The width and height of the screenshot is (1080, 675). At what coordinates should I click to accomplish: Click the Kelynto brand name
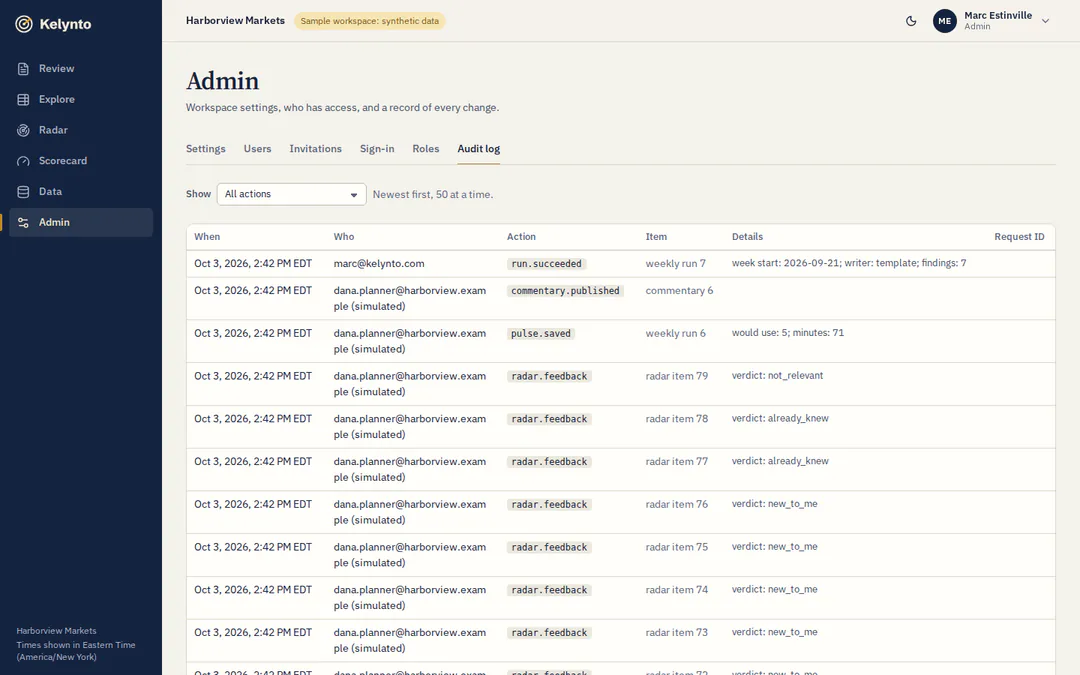pyautogui.click(x=65, y=24)
